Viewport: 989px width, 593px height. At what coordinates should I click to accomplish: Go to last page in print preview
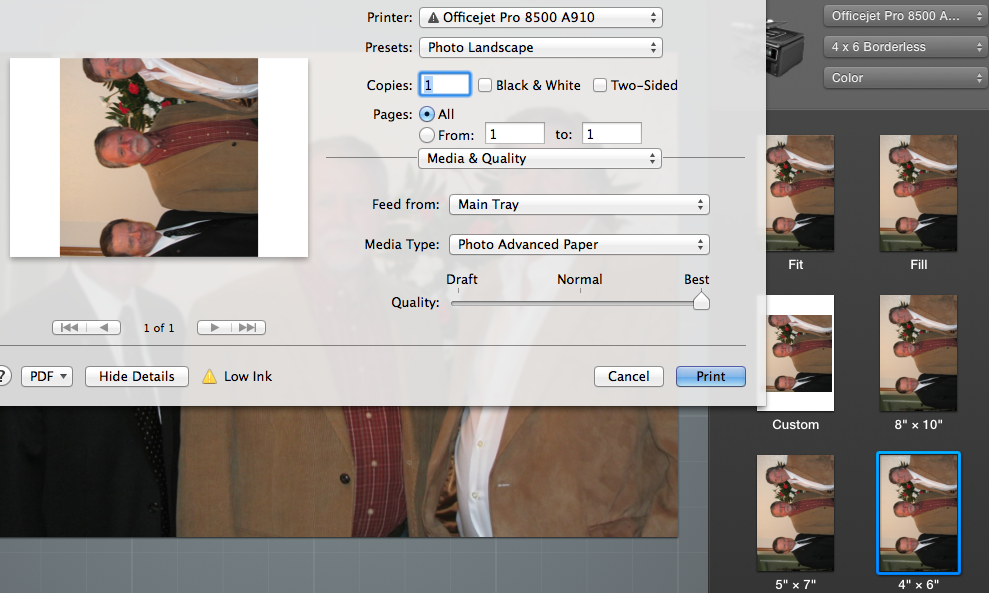point(249,327)
